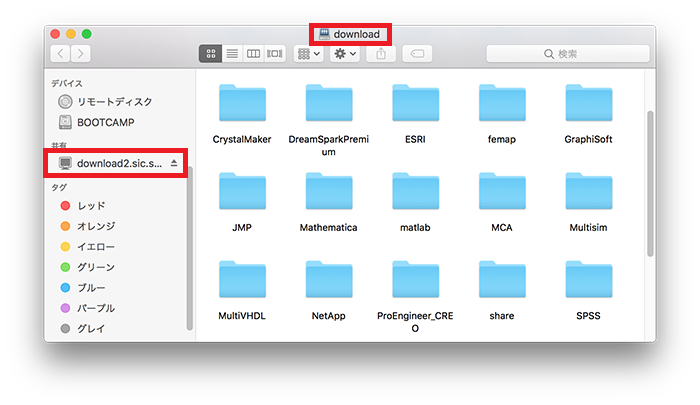Open download2.sic.s... shared server
The width and height of the screenshot is (700, 405).
(110, 163)
